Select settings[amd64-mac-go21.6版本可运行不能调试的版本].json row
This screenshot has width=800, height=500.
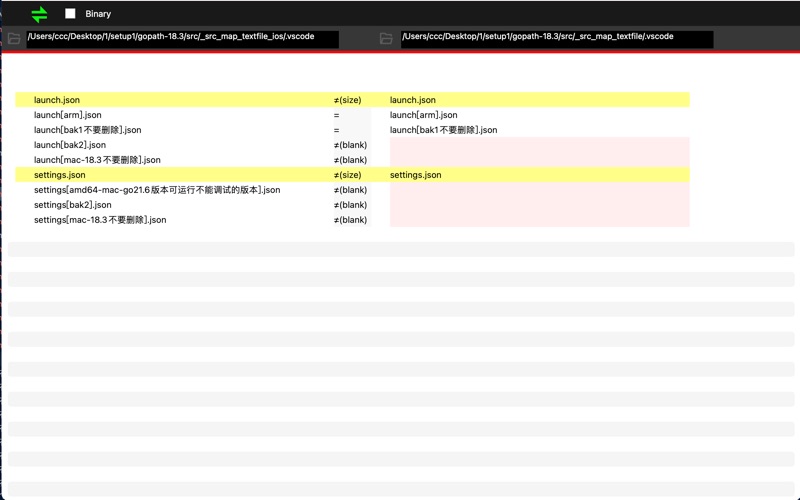point(157,190)
